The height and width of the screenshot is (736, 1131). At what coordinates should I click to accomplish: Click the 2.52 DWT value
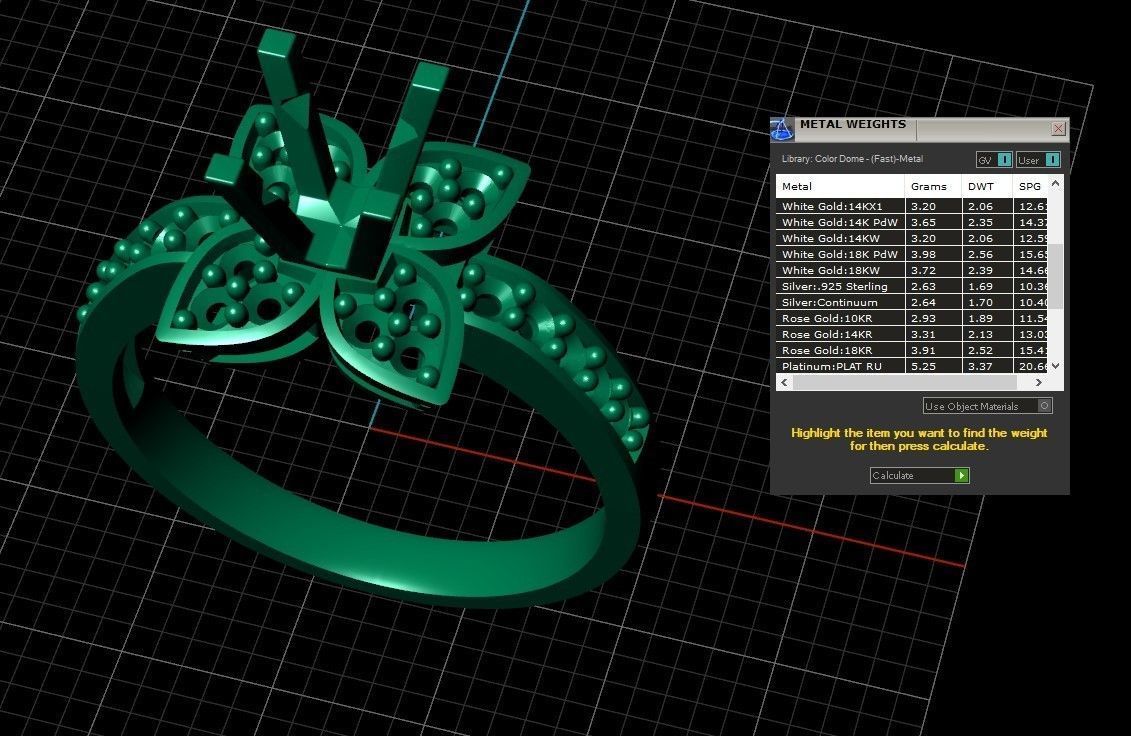[980, 350]
